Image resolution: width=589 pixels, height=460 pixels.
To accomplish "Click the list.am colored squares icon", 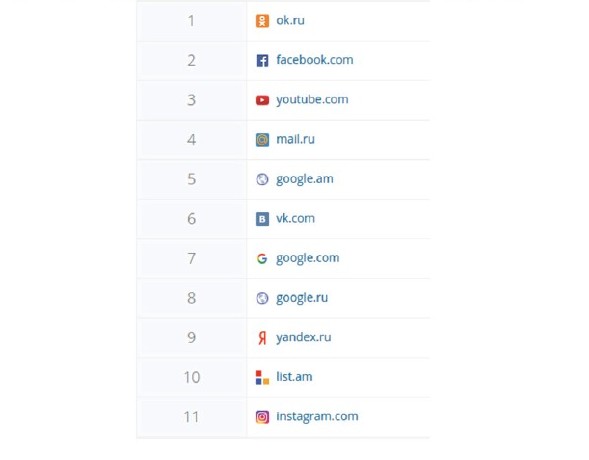I will click(x=262, y=377).
